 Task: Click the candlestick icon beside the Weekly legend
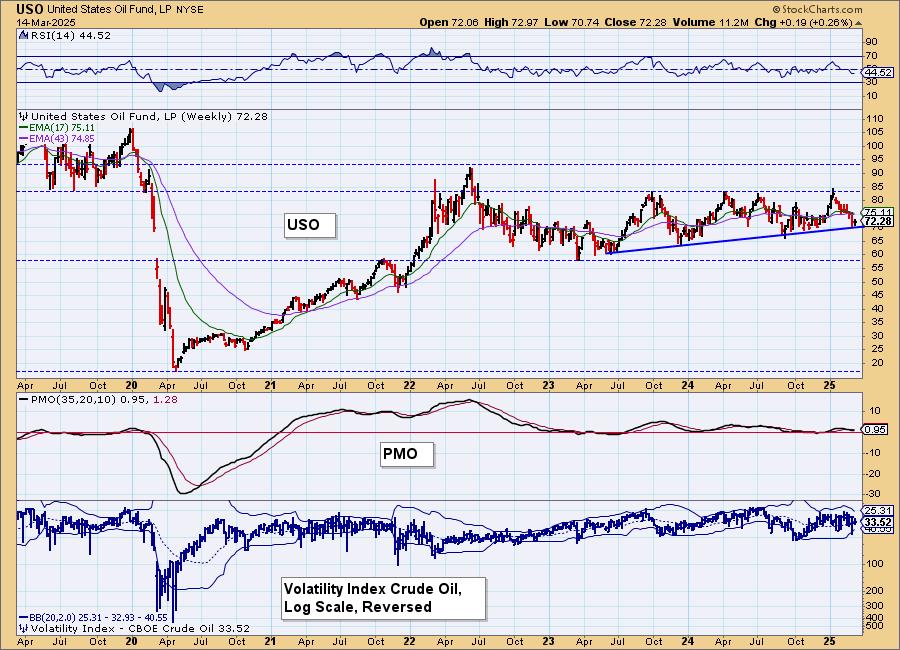click(x=24, y=116)
